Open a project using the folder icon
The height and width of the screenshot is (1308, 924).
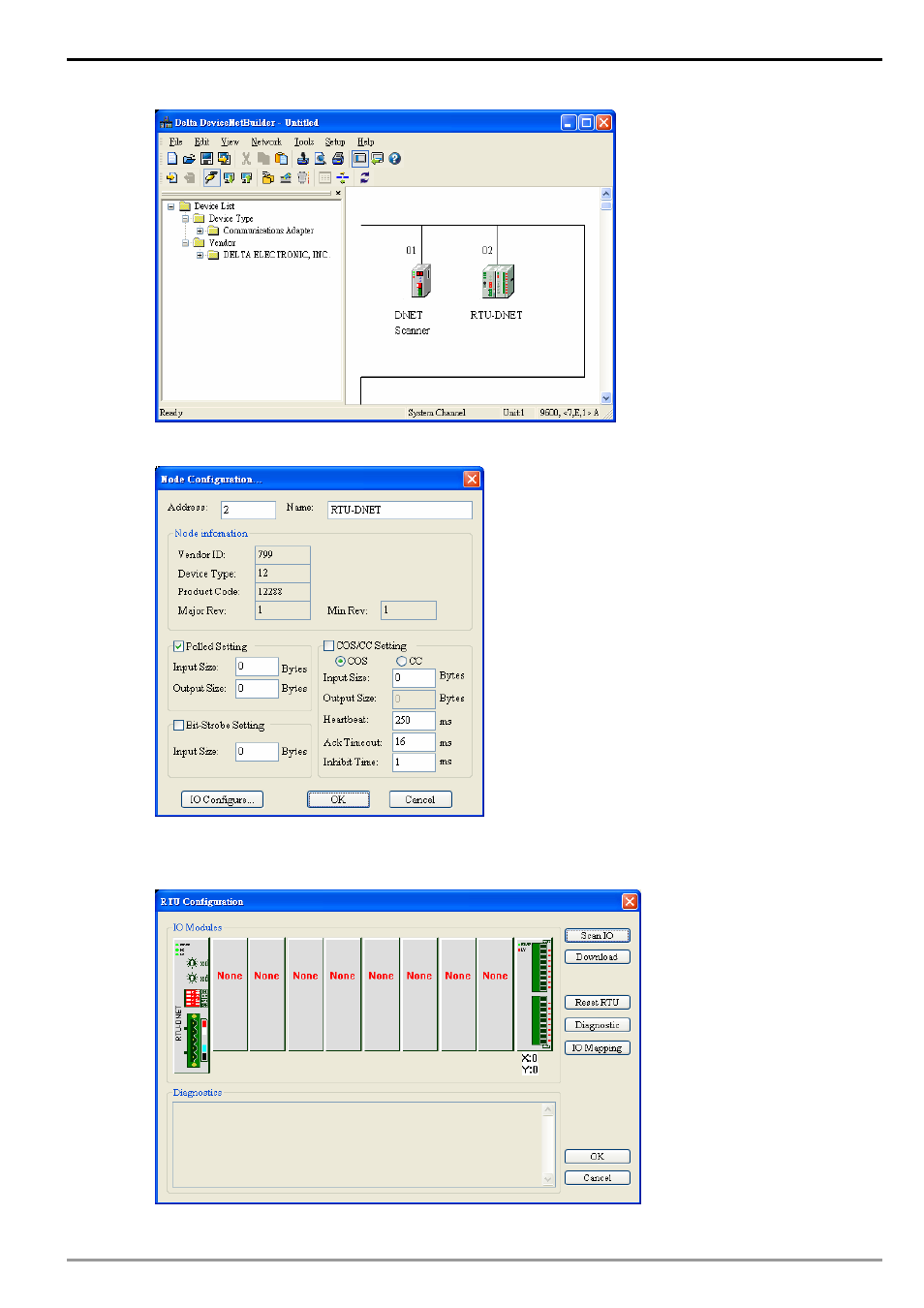189,159
